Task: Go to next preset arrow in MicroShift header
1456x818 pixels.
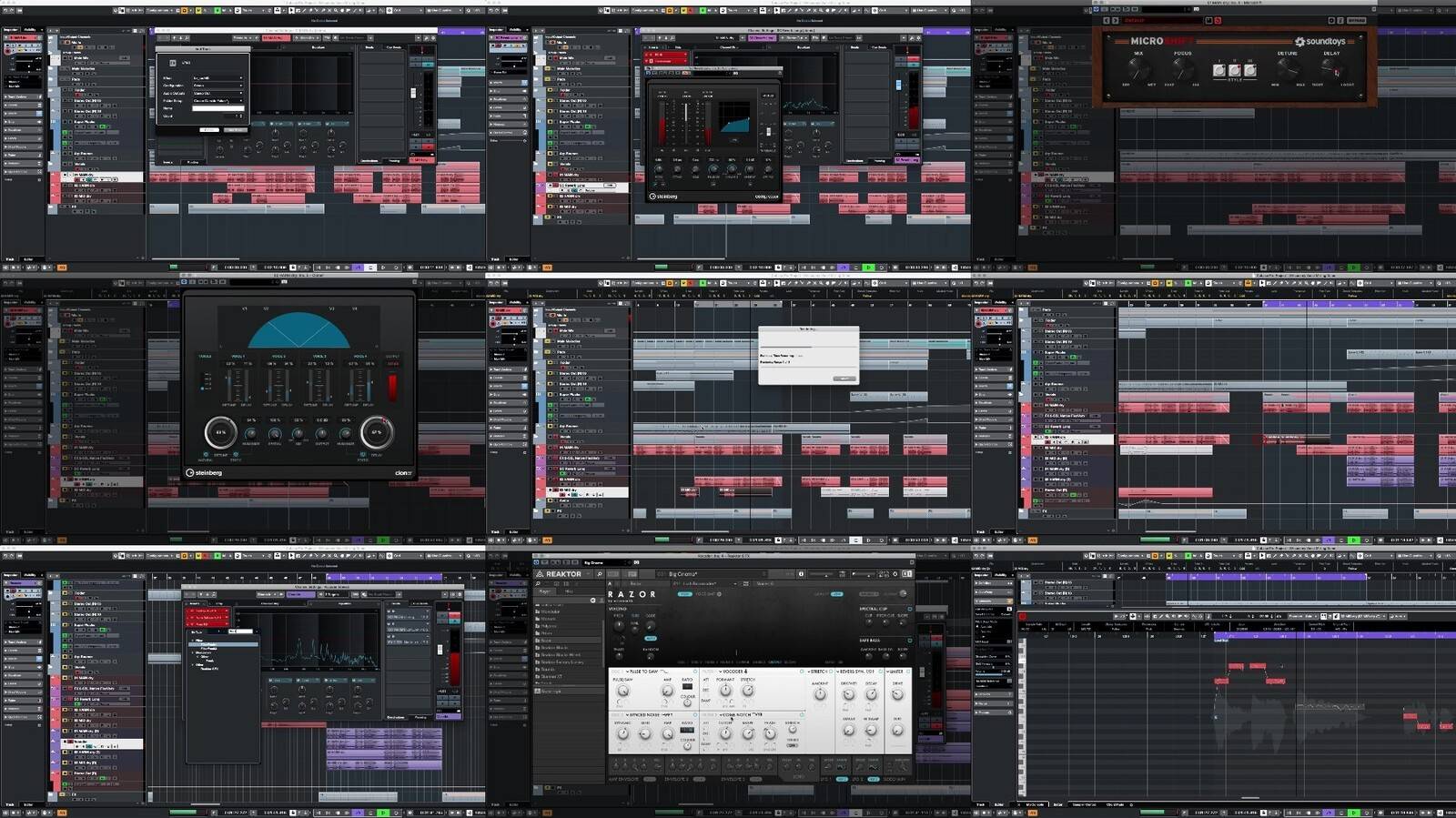Action: [x=1116, y=20]
